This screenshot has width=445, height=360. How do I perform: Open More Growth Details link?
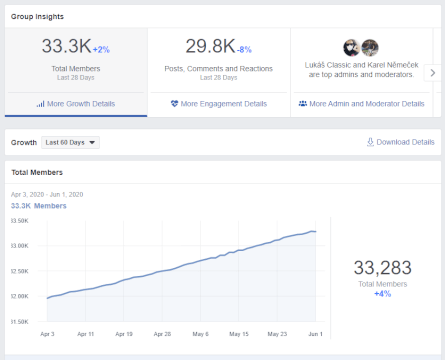(x=81, y=104)
